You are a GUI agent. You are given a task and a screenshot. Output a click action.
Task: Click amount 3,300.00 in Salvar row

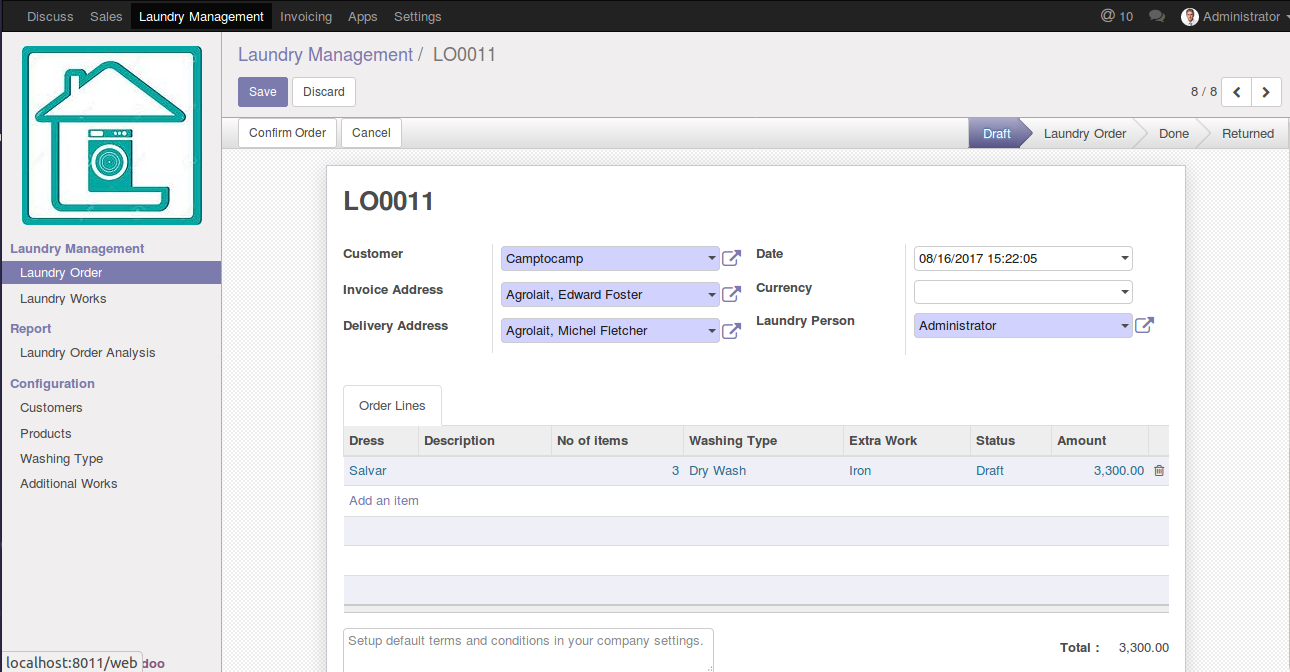pos(1100,470)
